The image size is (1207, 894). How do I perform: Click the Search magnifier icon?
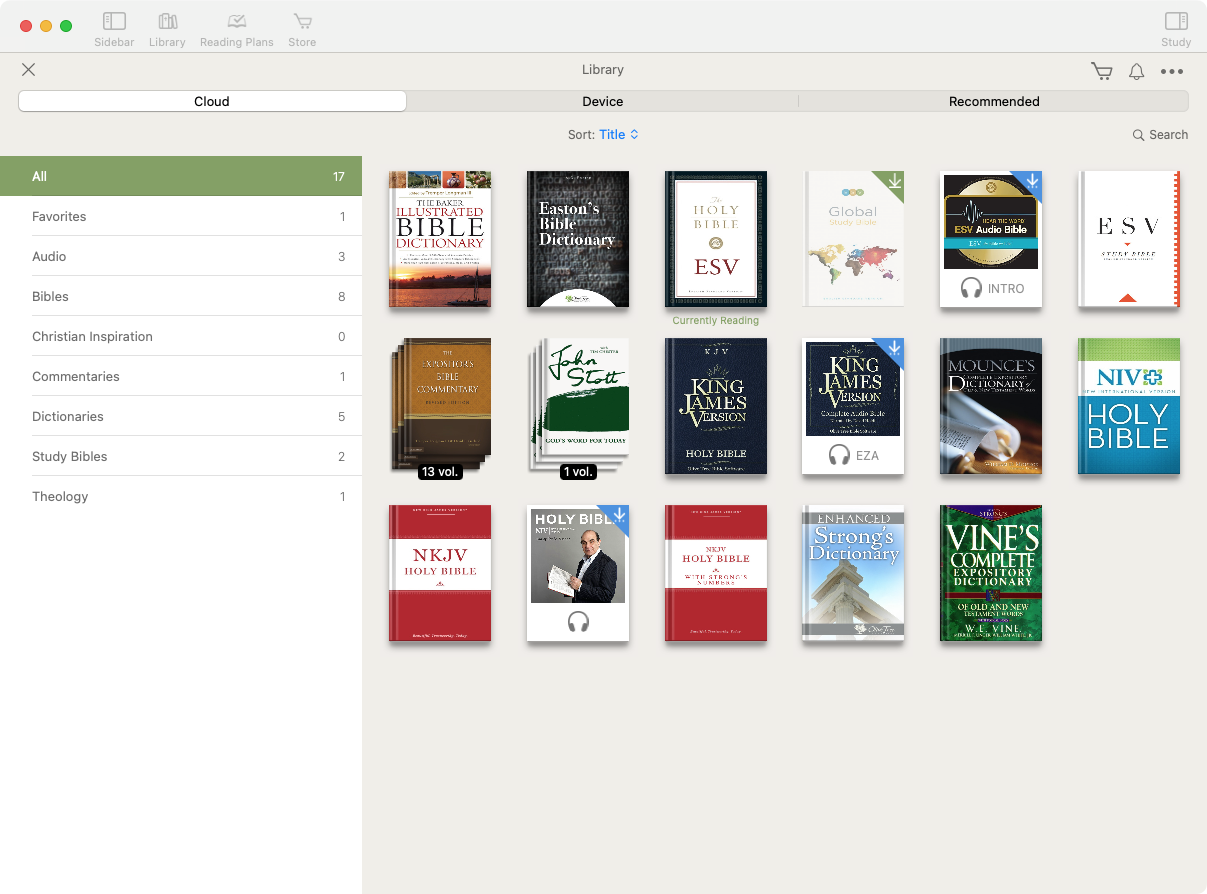(1139, 135)
